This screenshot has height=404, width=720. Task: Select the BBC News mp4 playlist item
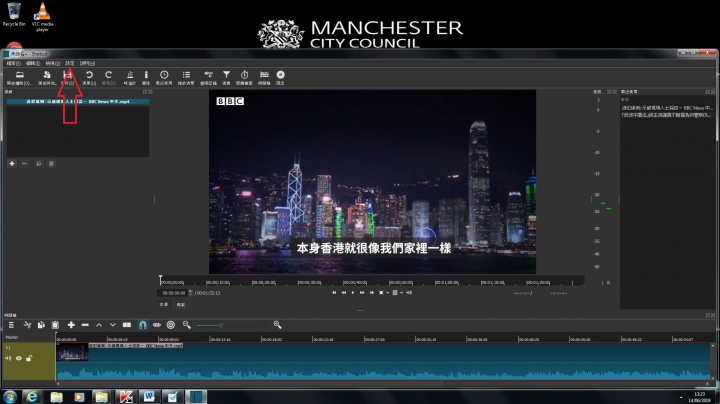(x=78, y=101)
